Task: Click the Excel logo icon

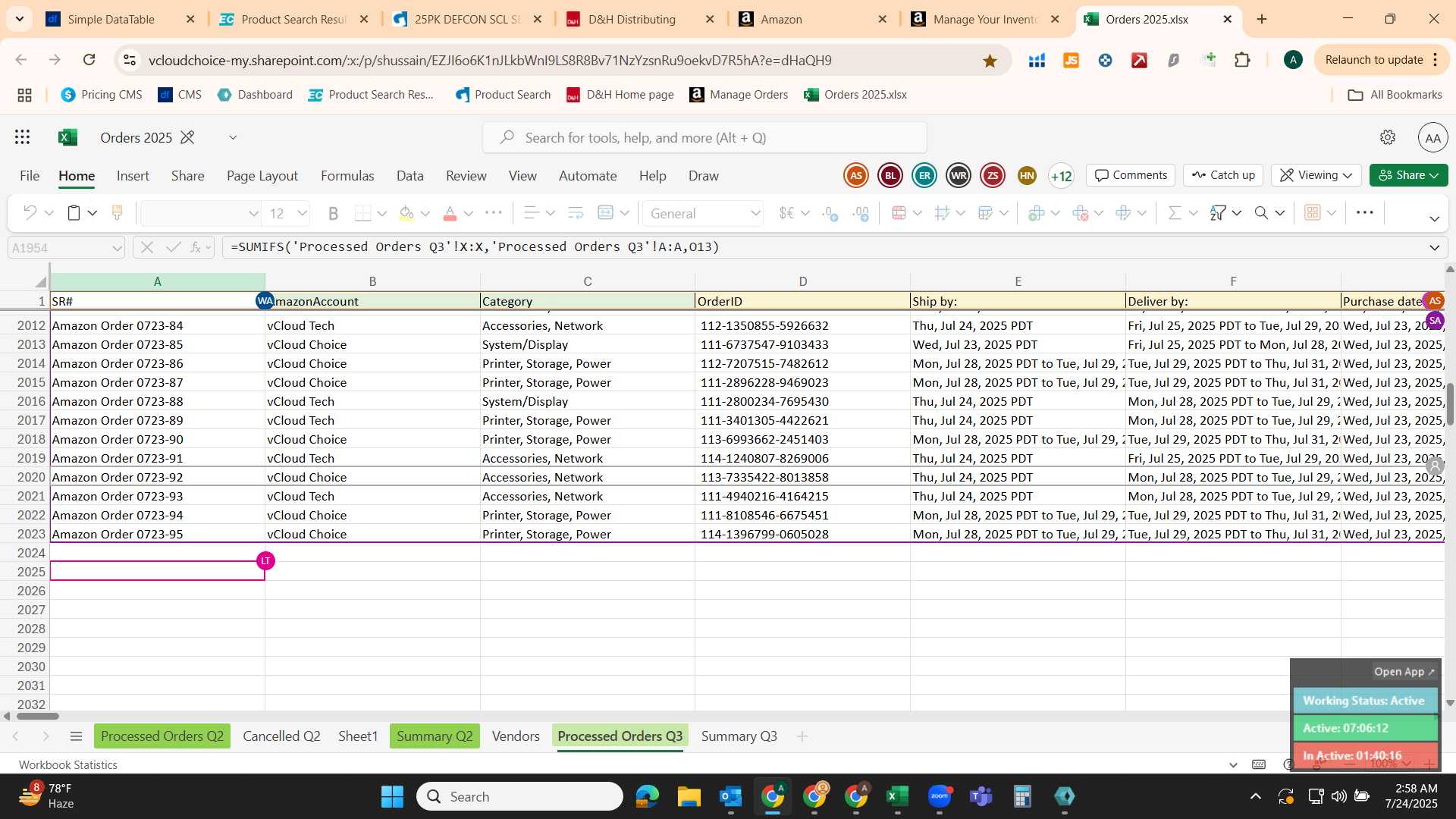Action: click(x=67, y=137)
